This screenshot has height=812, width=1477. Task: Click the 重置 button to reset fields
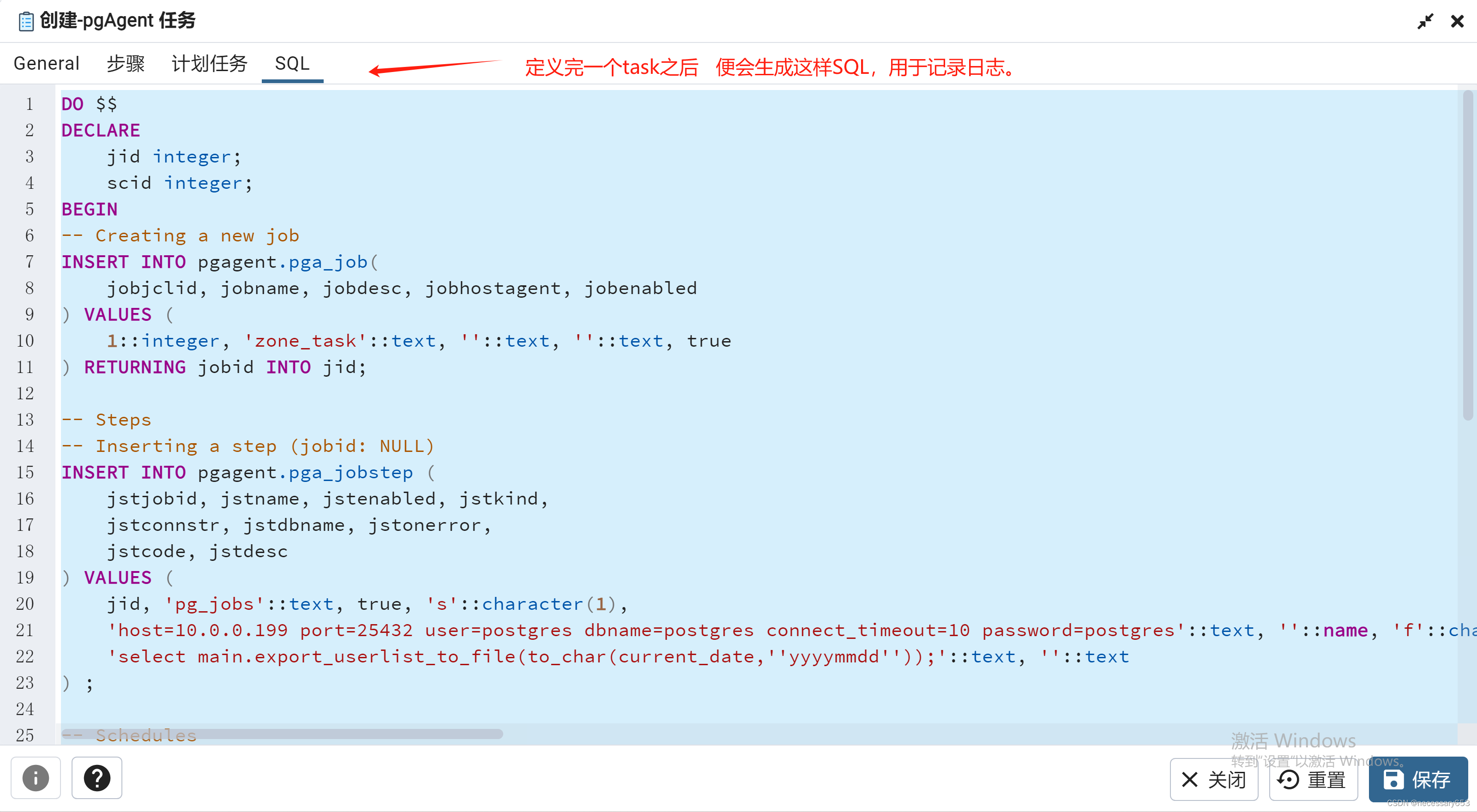click(1313, 780)
